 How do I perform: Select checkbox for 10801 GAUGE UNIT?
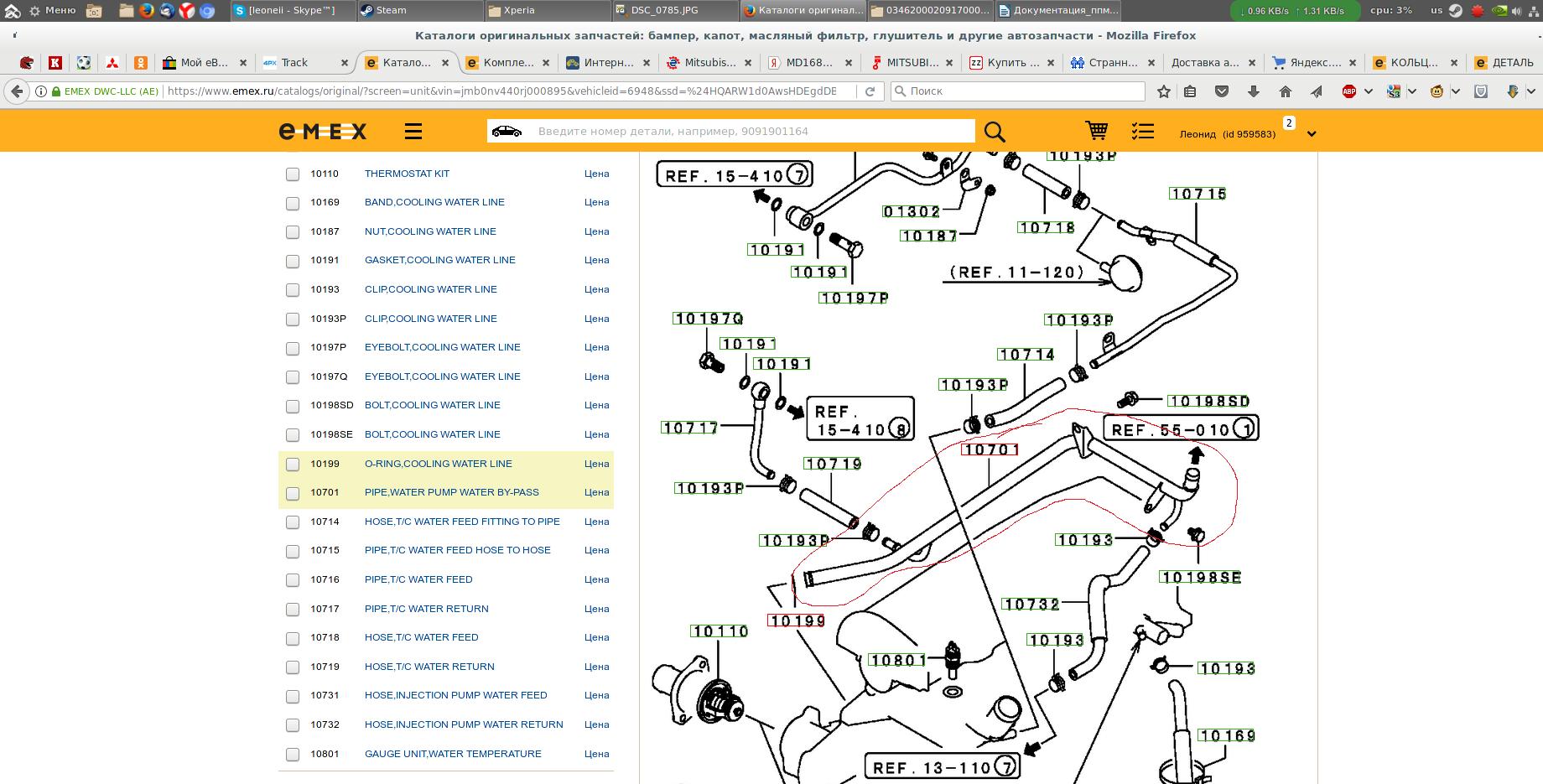click(x=293, y=755)
